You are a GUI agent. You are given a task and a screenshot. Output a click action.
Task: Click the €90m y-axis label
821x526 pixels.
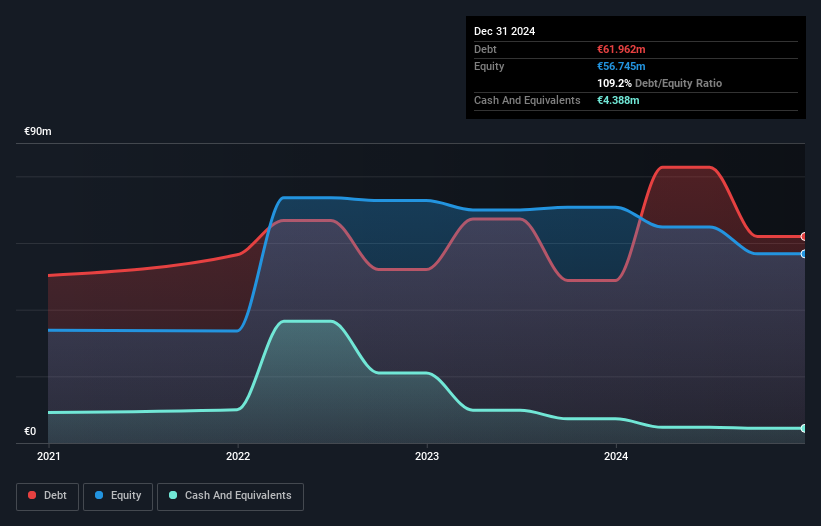point(38,131)
